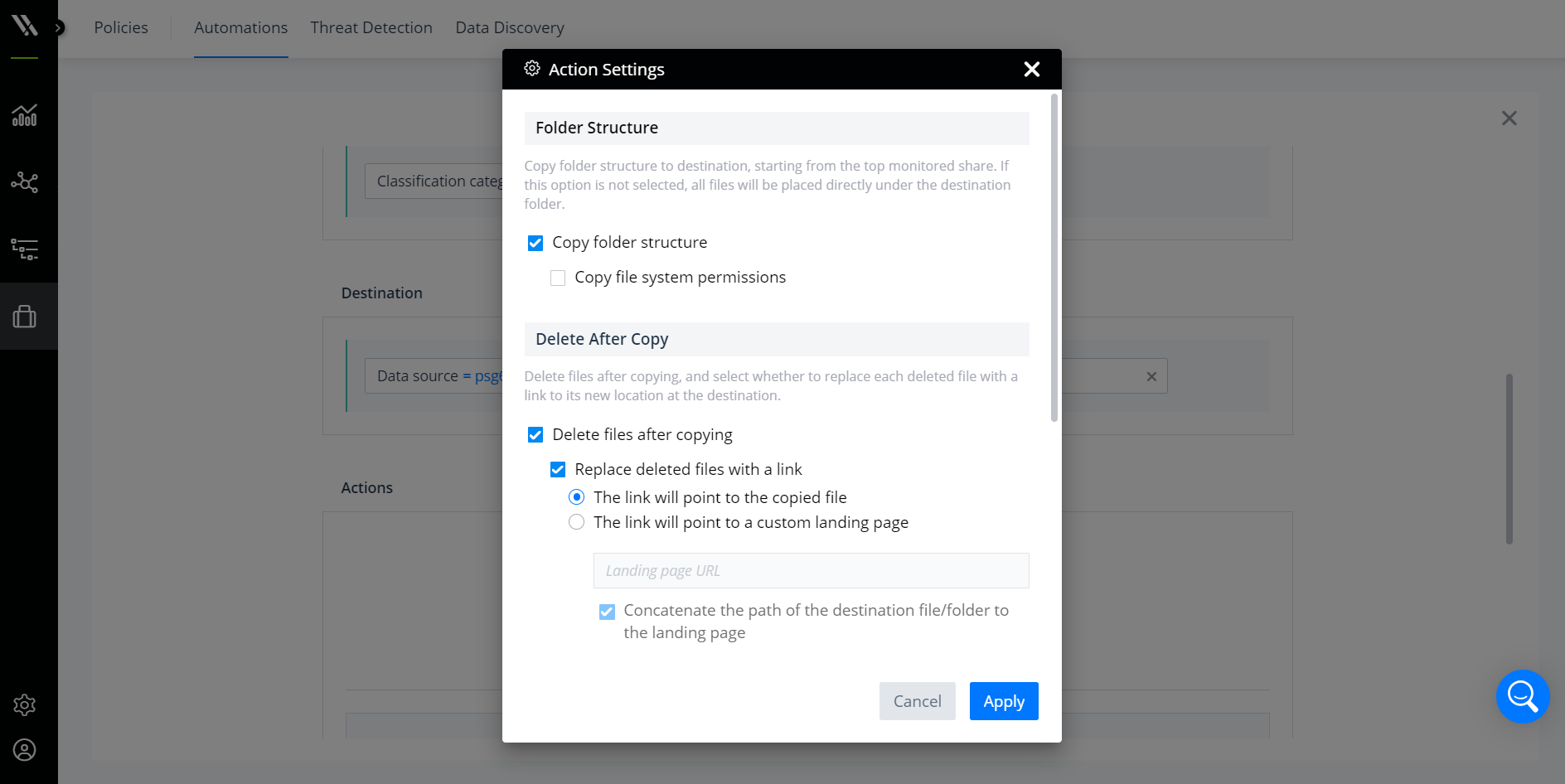This screenshot has height=784, width=1565.
Task: Click the Landing page URL input field
Action: (x=811, y=570)
